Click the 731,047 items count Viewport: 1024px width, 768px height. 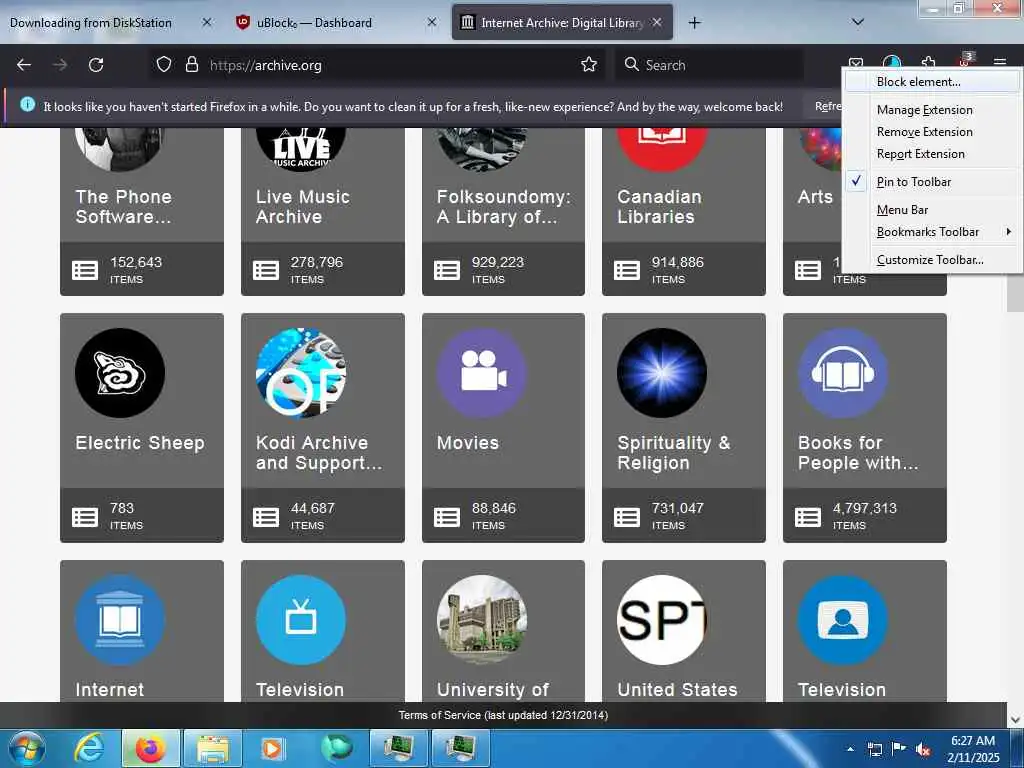pyautogui.click(x=677, y=508)
